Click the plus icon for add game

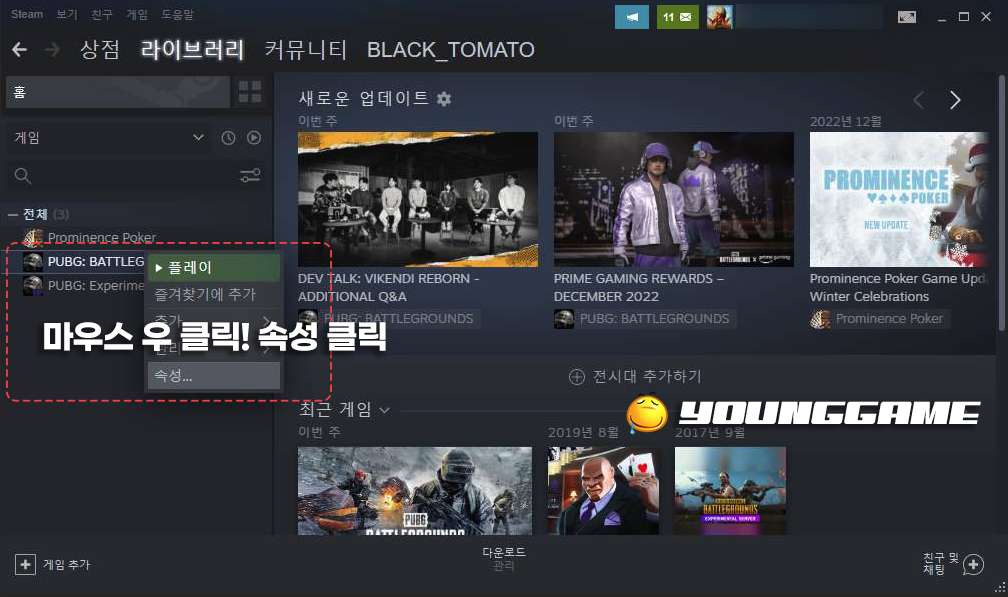(x=25, y=564)
